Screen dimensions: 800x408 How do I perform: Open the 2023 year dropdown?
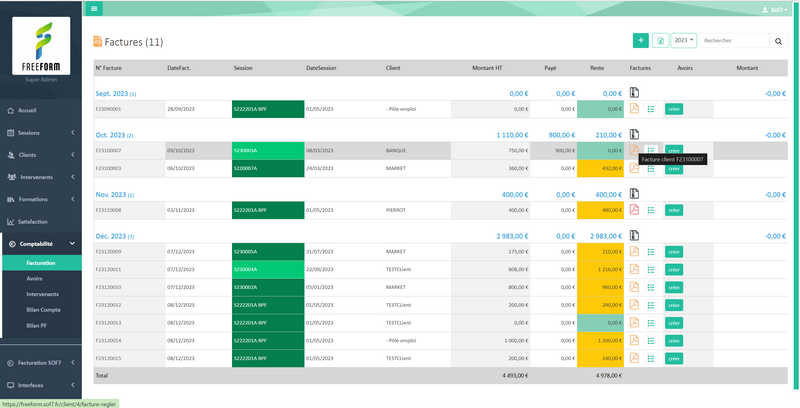[x=684, y=41]
